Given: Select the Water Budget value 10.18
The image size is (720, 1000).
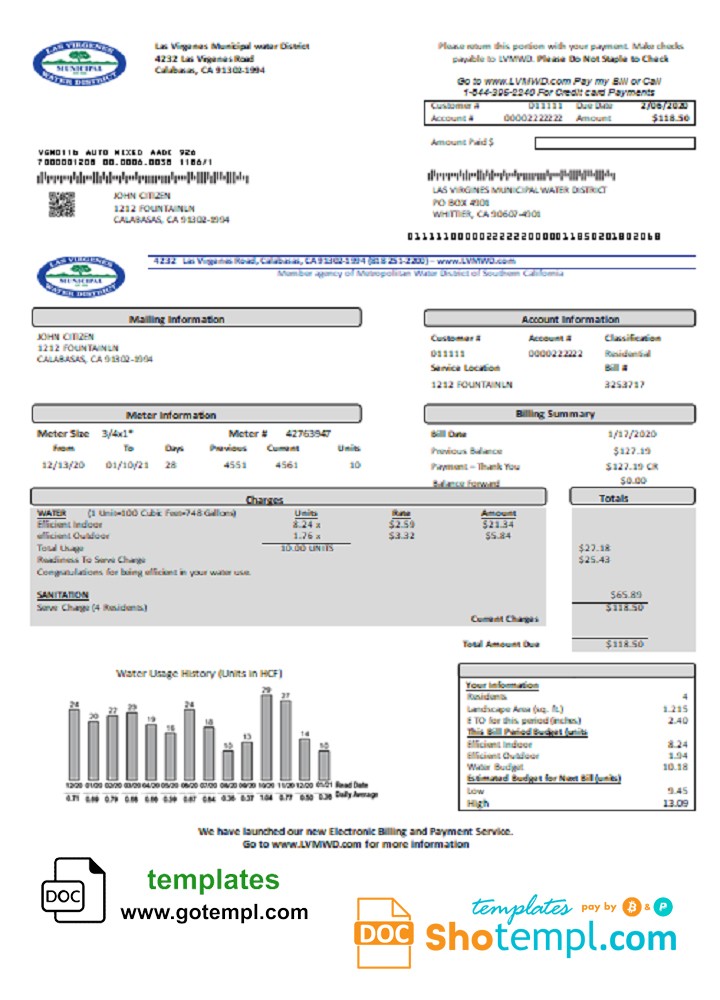Looking at the screenshot, I should click(x=675, y=767).
